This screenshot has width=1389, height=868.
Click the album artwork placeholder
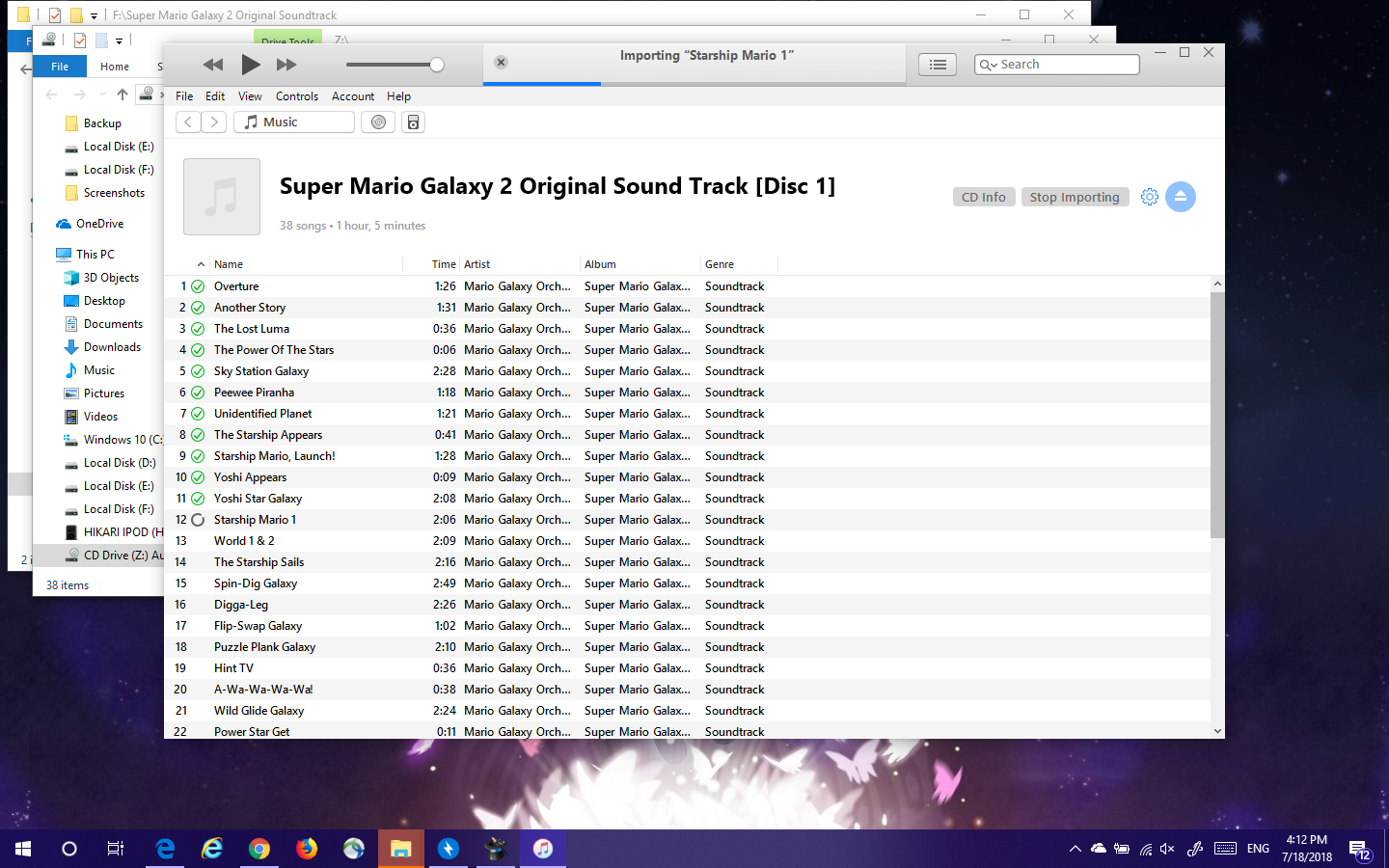pyautogui.click(x=222, y=197)
